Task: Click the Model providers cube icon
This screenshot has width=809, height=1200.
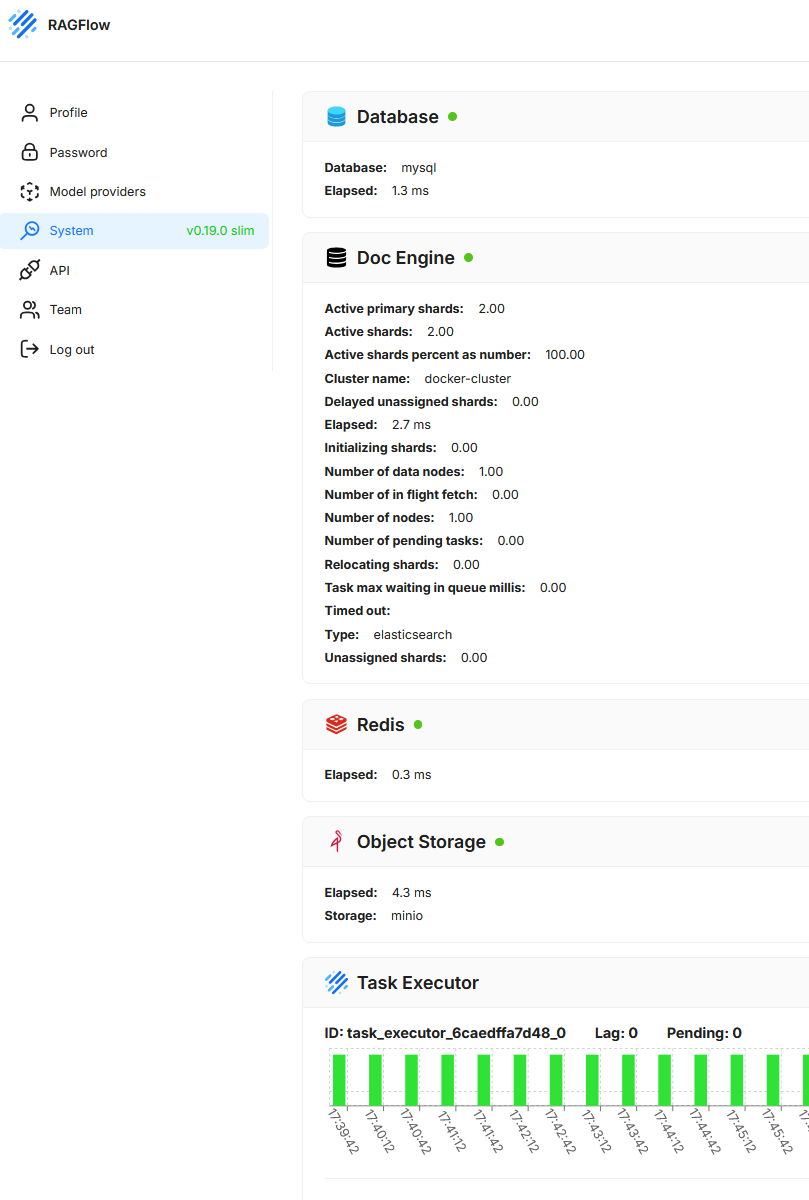Action: coord(30,192)
